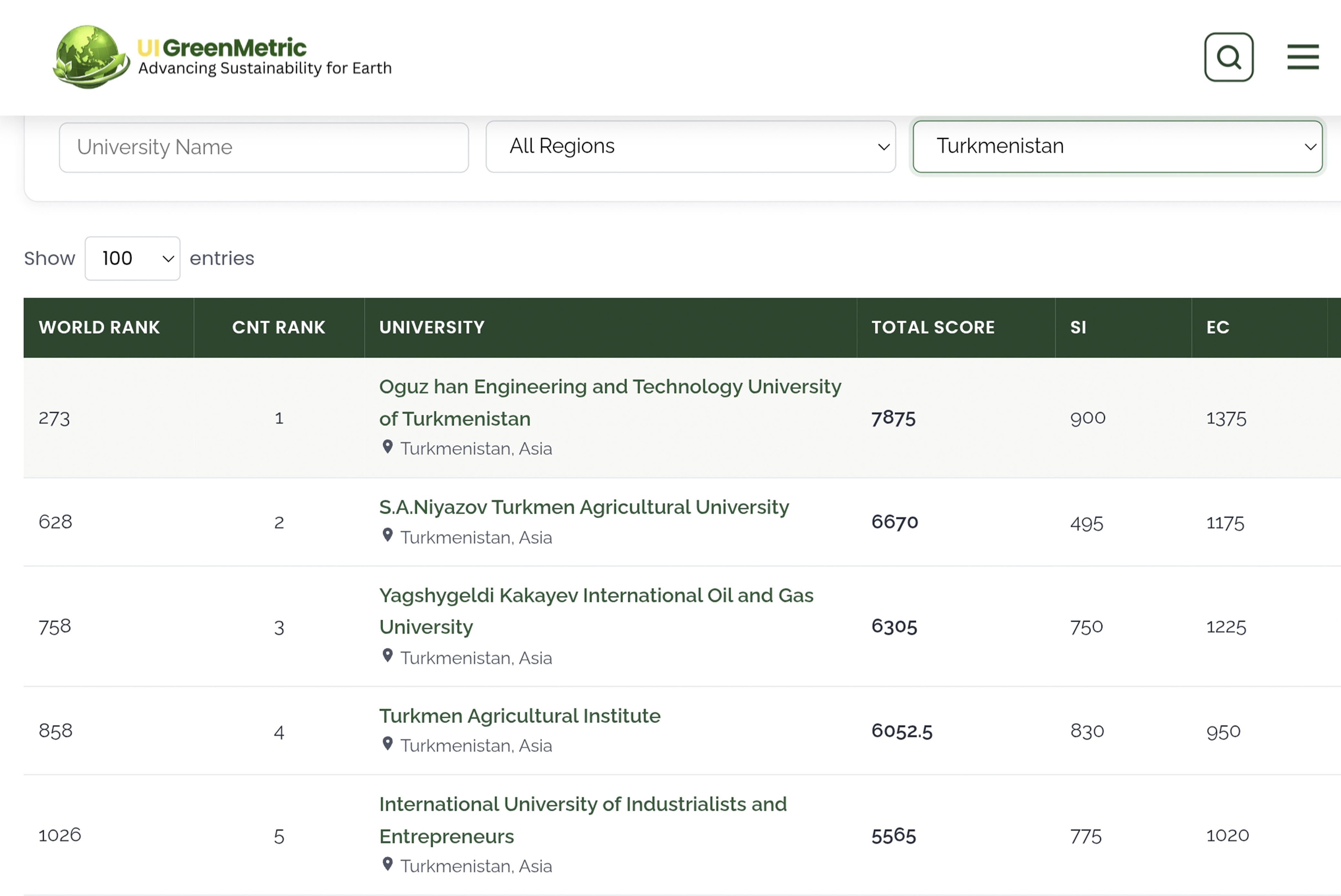This screenshot has width=1341, height=896.
Task: Click SI value 495 cell
Action: coord(1087,523)
